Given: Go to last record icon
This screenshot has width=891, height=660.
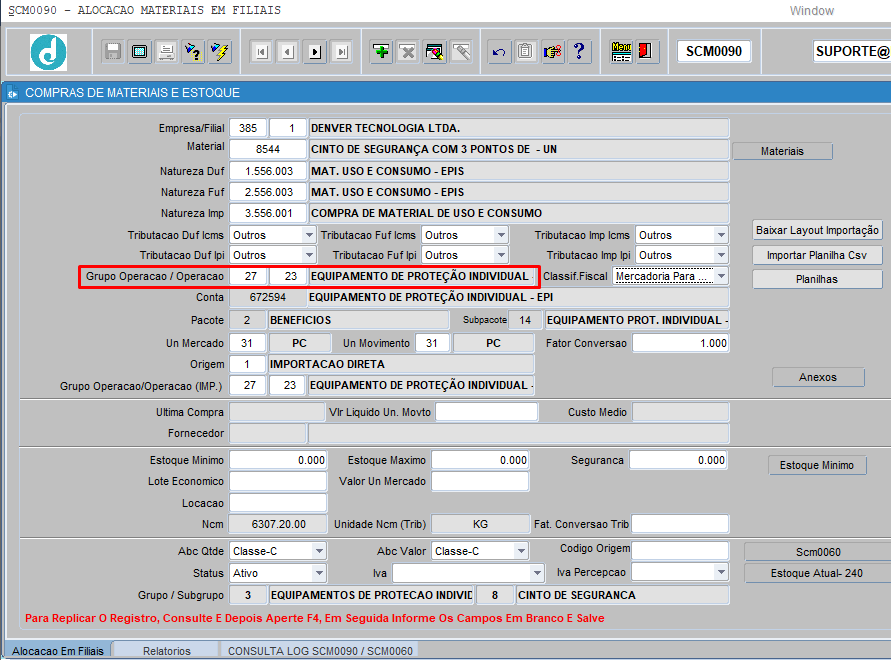Looking at the screenshot, I should coord(342,52).
